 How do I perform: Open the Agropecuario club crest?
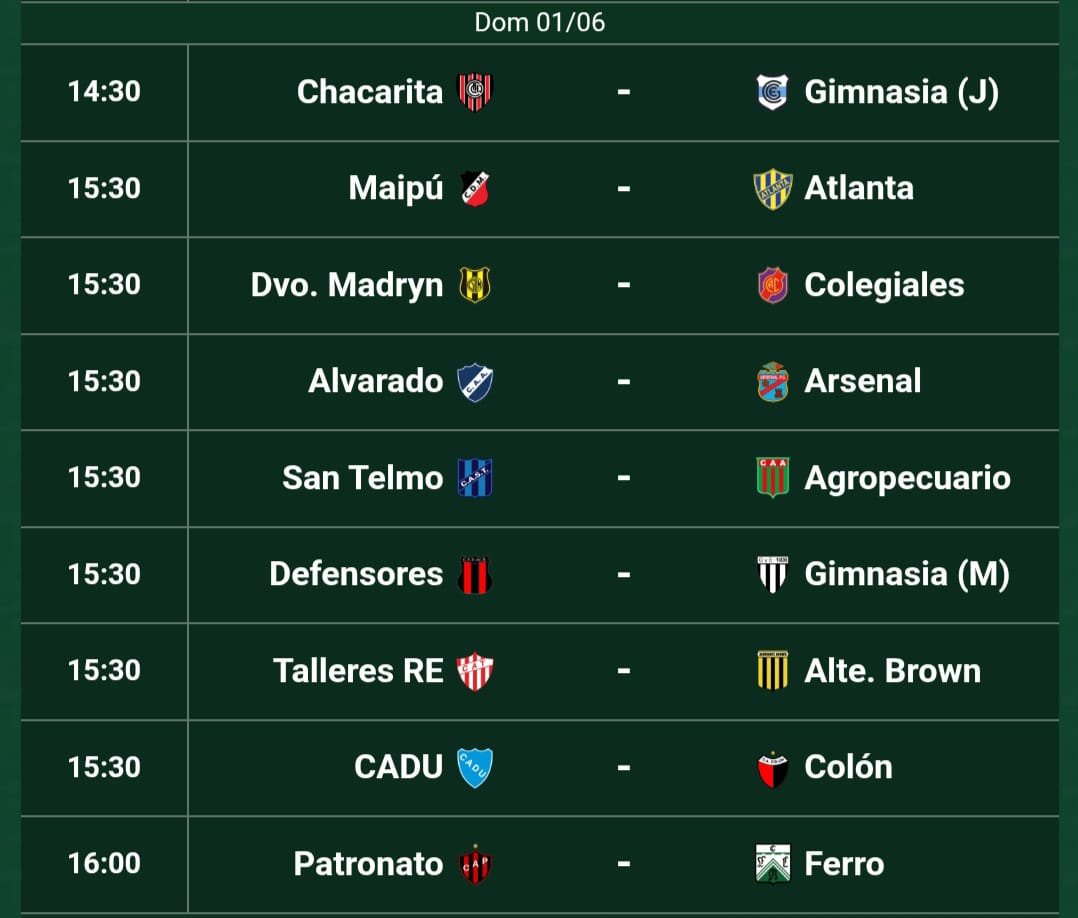[773, 477]
